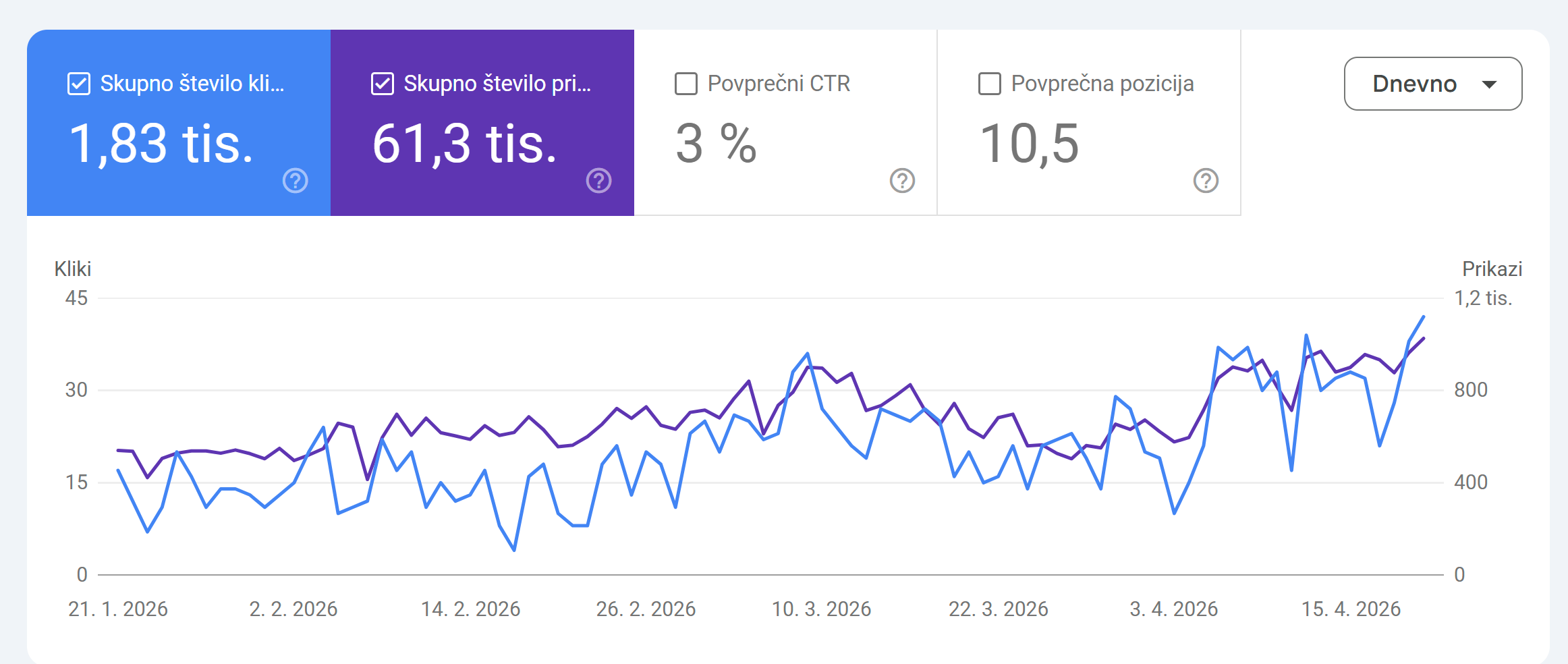Screen dimensions: 1568x664
Task: Click the Kliki axis label
Action: [73, 269]
